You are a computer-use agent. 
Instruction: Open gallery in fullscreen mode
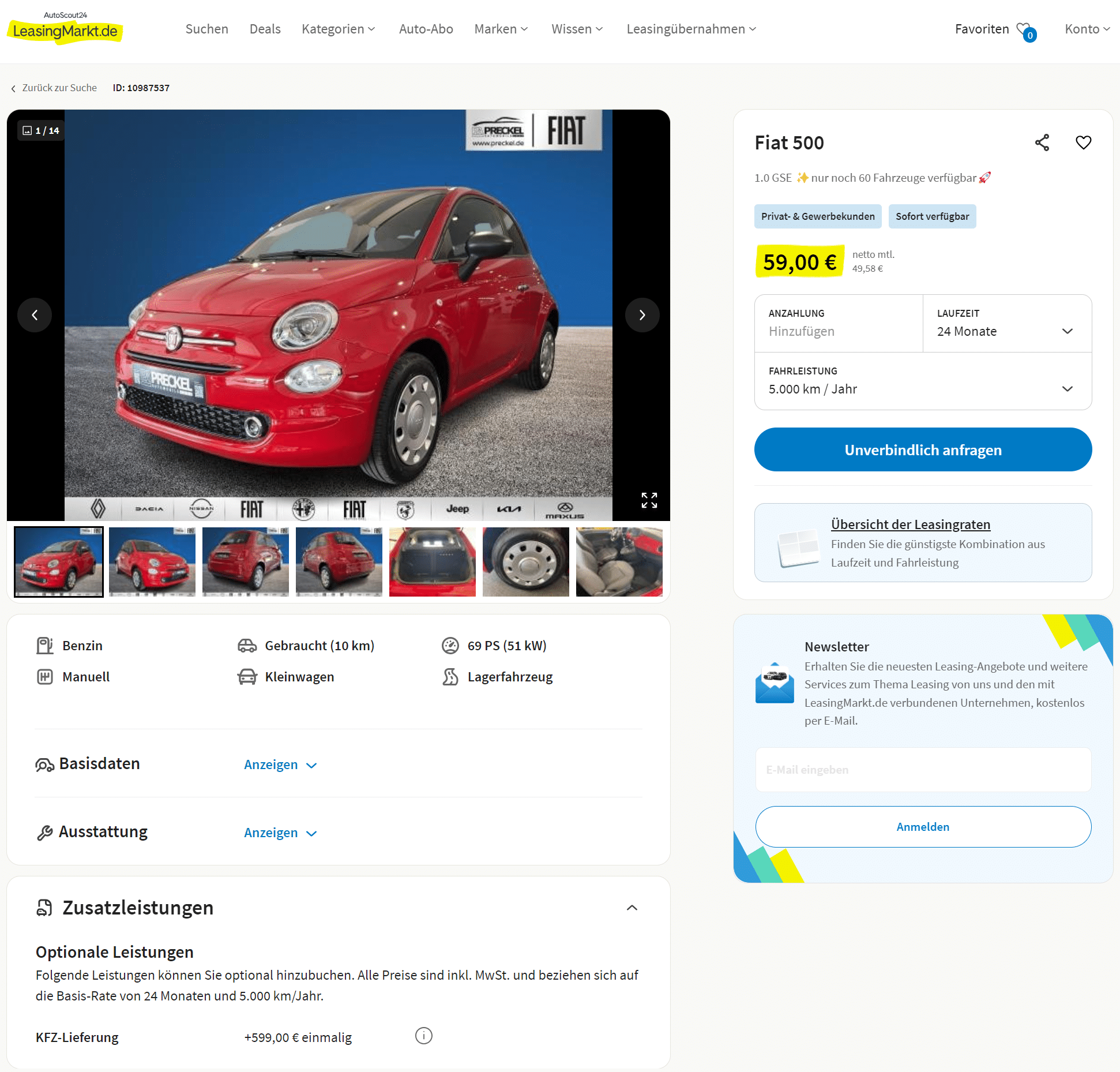point(649,500)
